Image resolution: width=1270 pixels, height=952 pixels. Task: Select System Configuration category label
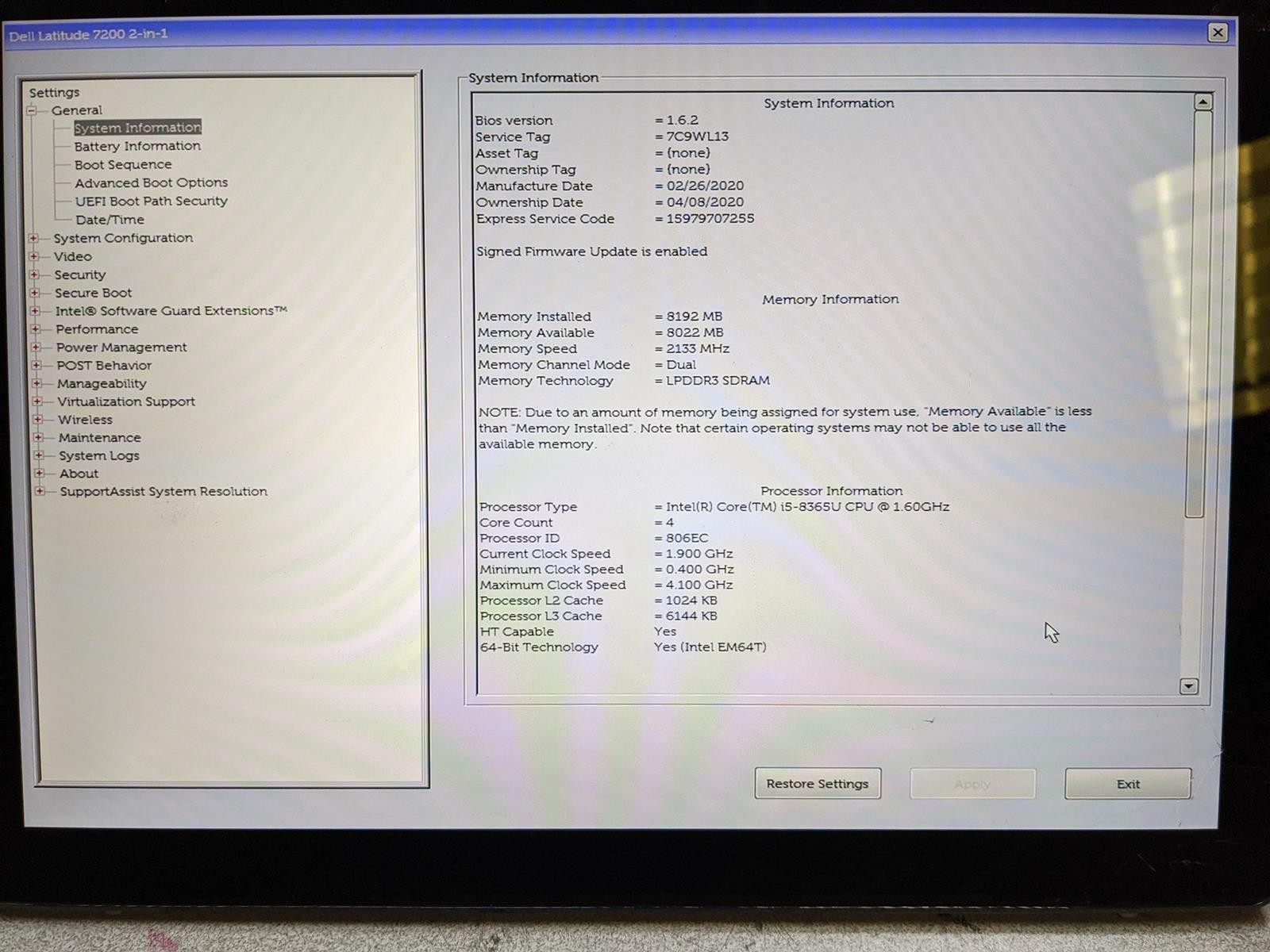click(123, 238)
